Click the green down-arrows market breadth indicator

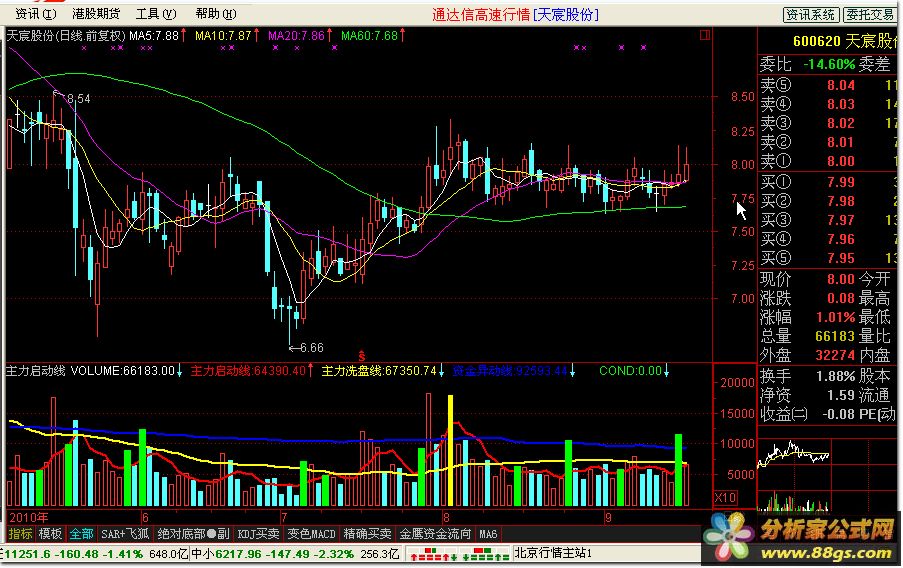tap(485, 555)
